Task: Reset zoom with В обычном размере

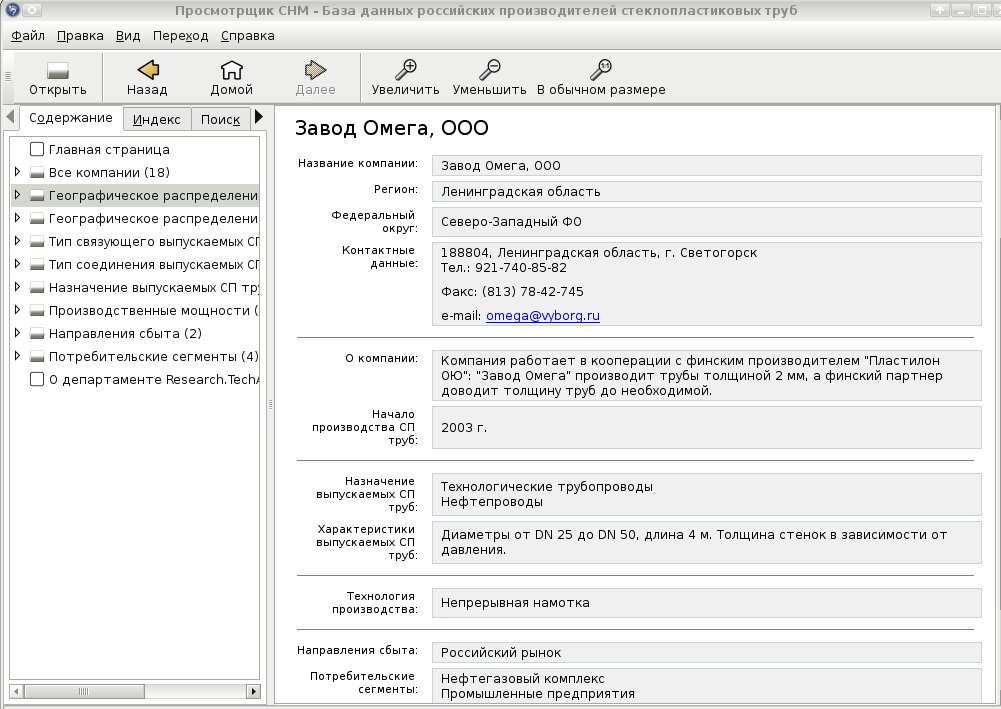Action: point(601,69)
